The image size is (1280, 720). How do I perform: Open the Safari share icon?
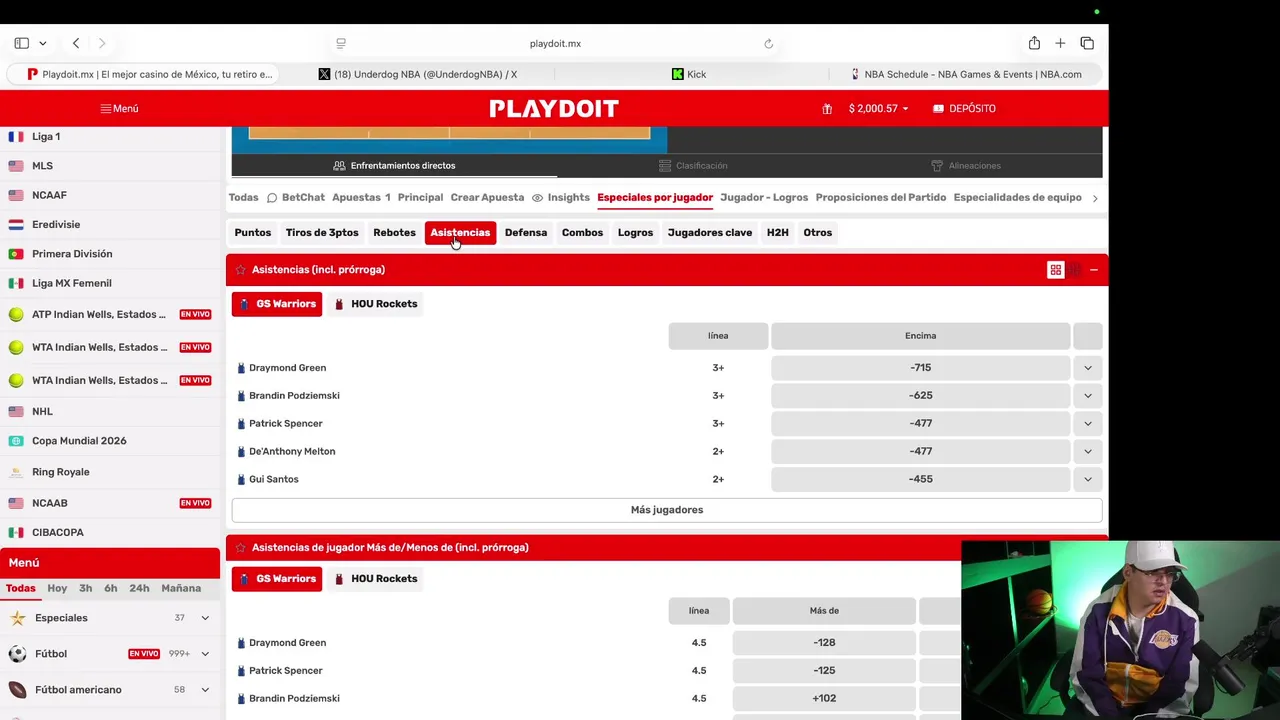[1034, 43]
